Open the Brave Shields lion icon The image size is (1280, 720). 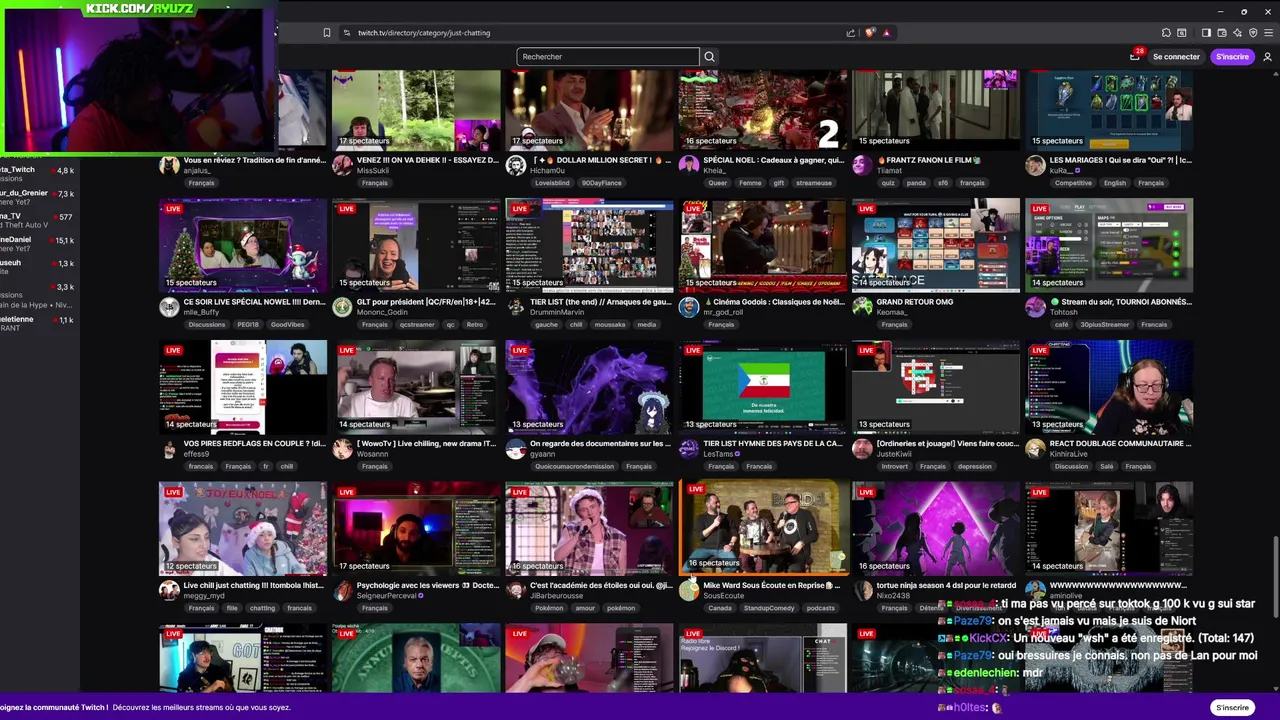tap(870, 33)
